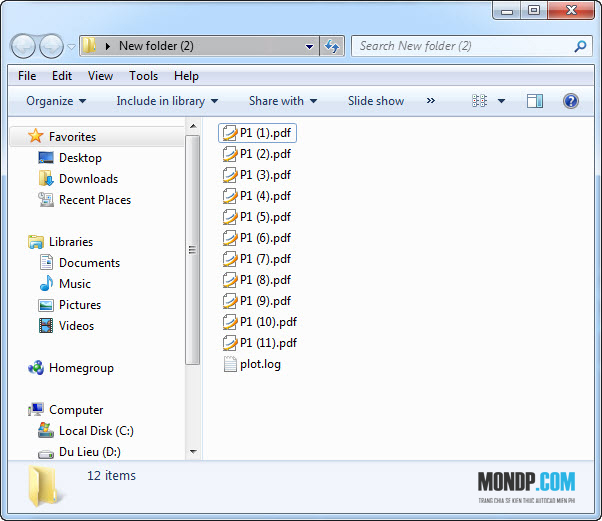Click the PDF icon of P1 (4).pdf
This screenshot has height=521, width=602.
tap(230, 196)
